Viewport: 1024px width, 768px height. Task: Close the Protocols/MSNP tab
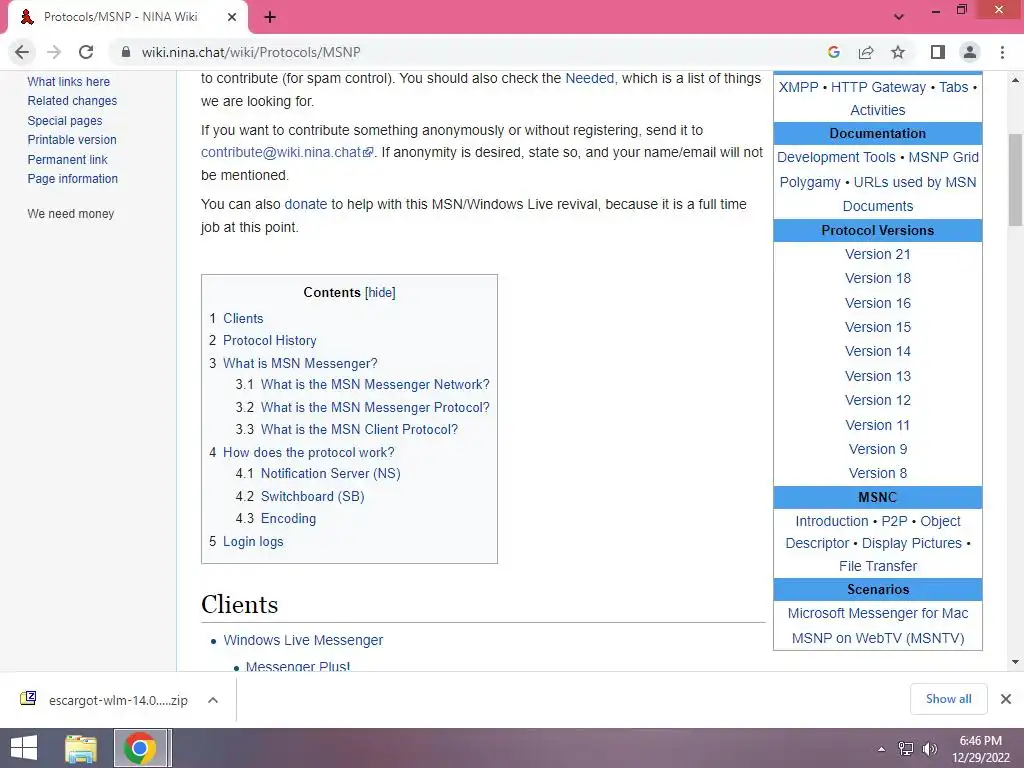(x=232, y=17)
